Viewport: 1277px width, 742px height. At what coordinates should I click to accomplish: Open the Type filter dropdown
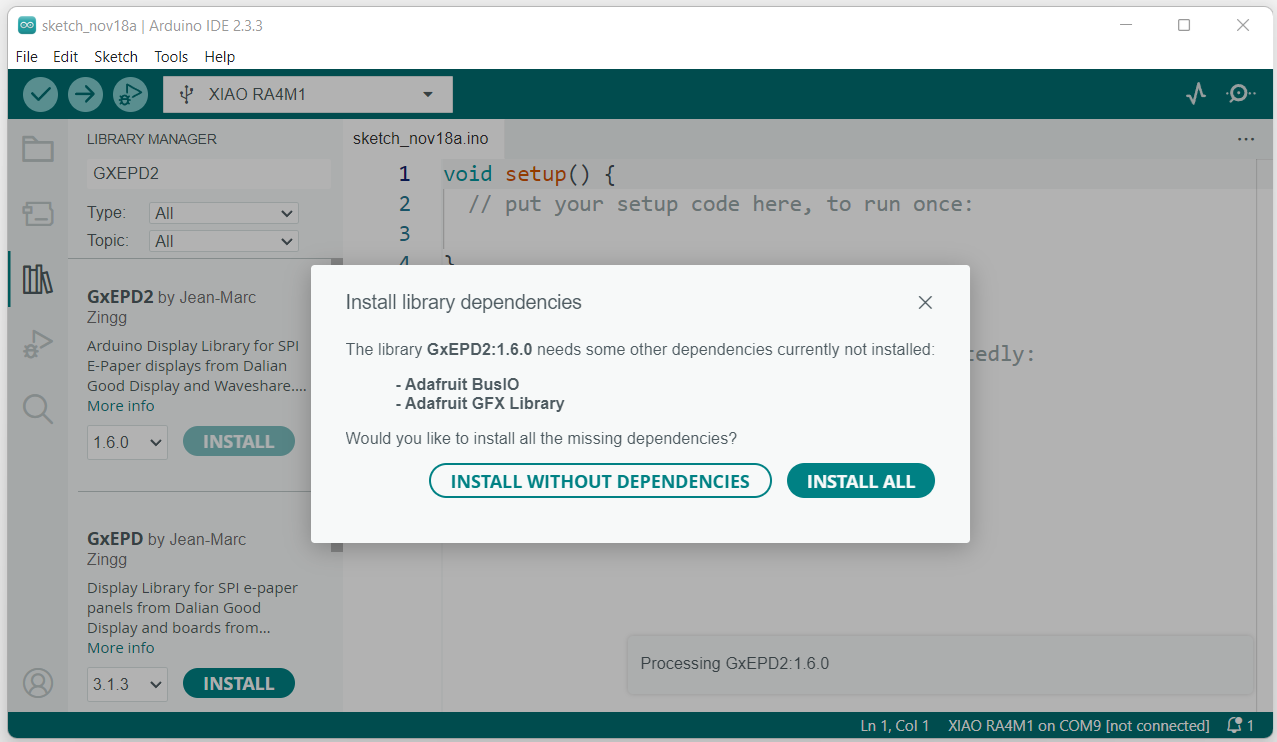223,213
